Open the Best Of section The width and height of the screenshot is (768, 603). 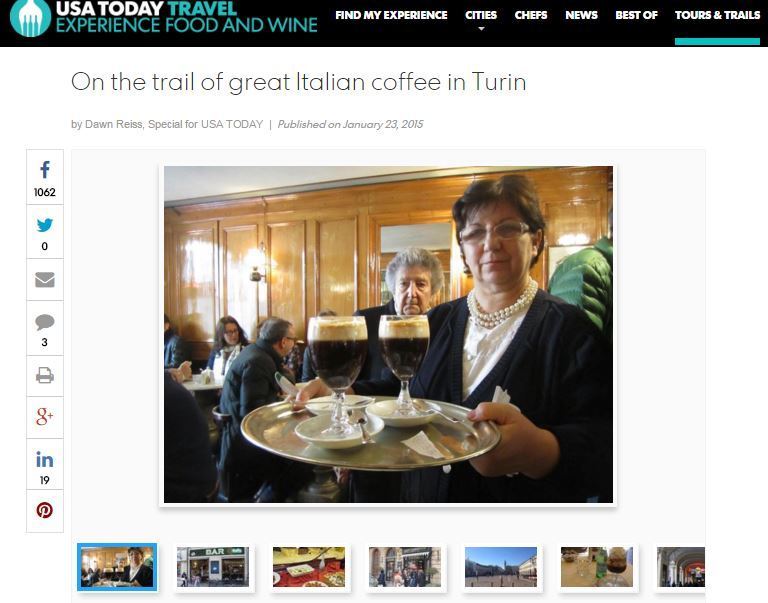tap(636, 15)
